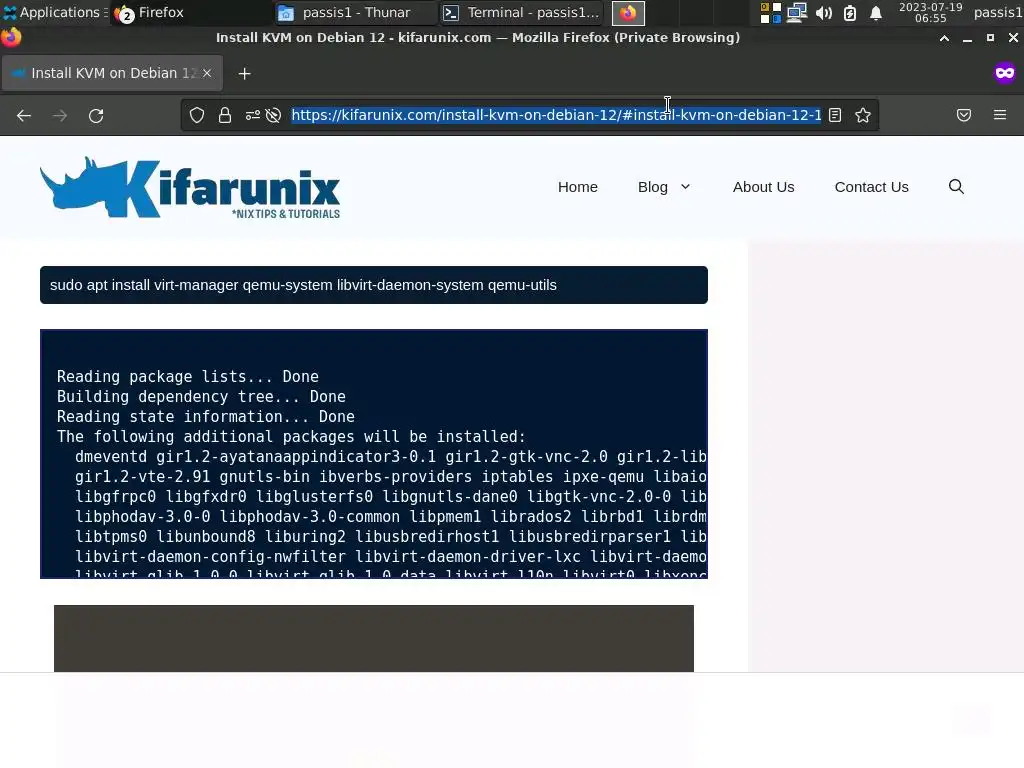This screenshot has height=768, width=1024.
Task: Open notifications bell in the panel
Action: [876, 12]
